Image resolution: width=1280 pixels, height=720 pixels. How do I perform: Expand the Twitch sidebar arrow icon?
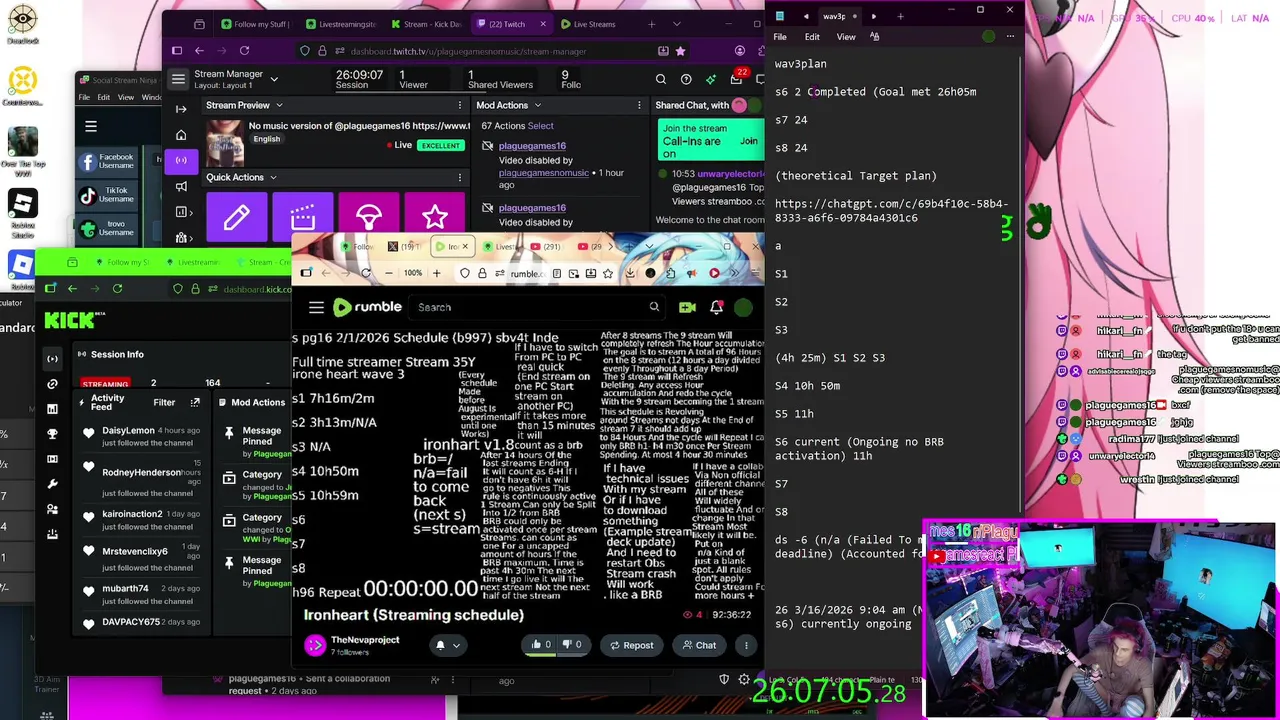[181, 109]
